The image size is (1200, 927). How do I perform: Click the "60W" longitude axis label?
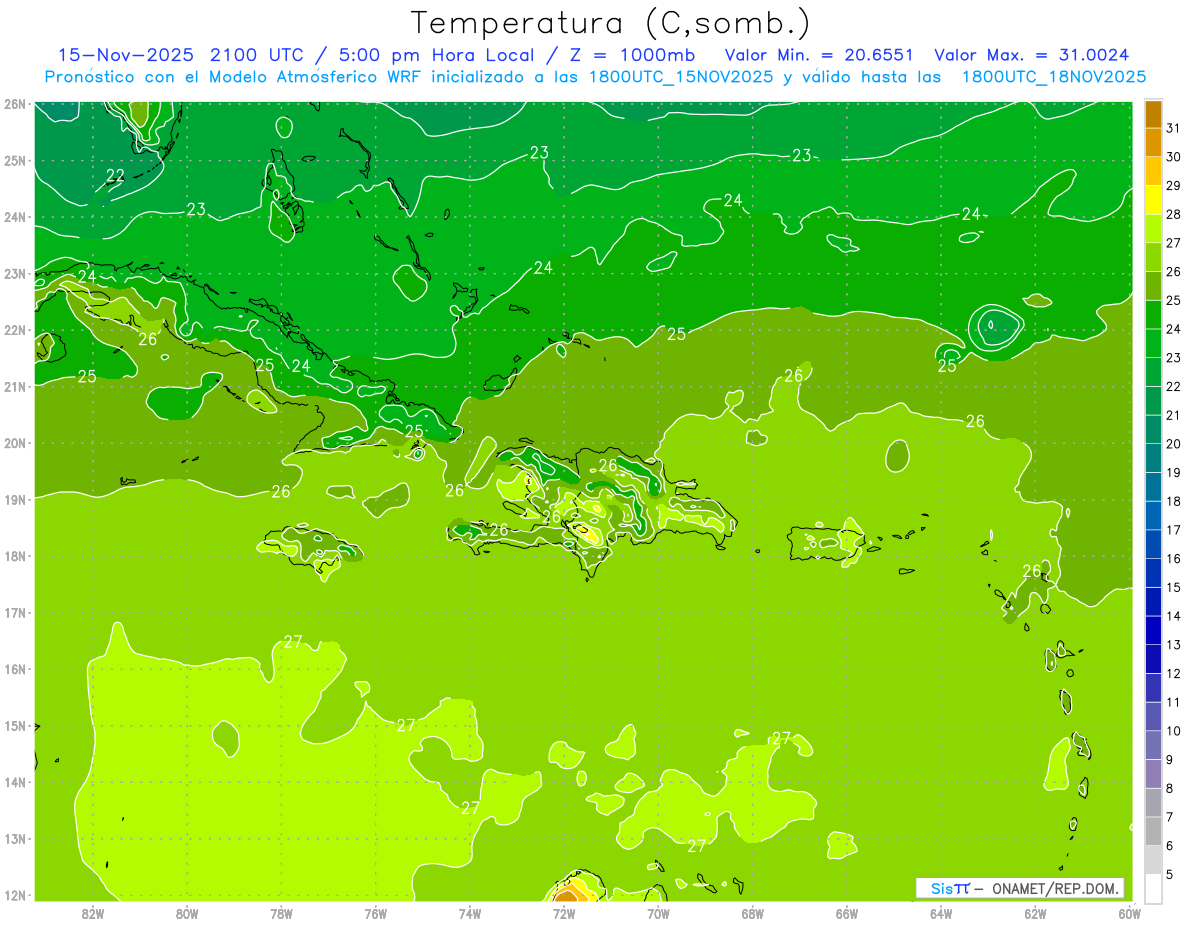point(1130,913)
